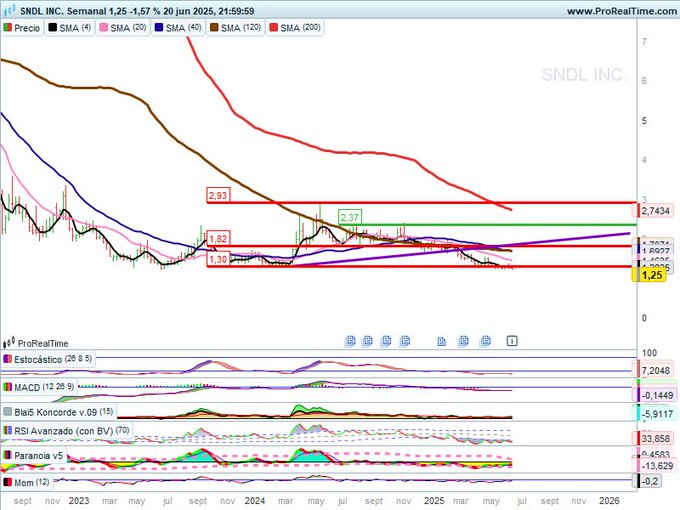Click the fourth blue event document icon
The height and width of the screenshot is (510, 680).
pos(405,341)
